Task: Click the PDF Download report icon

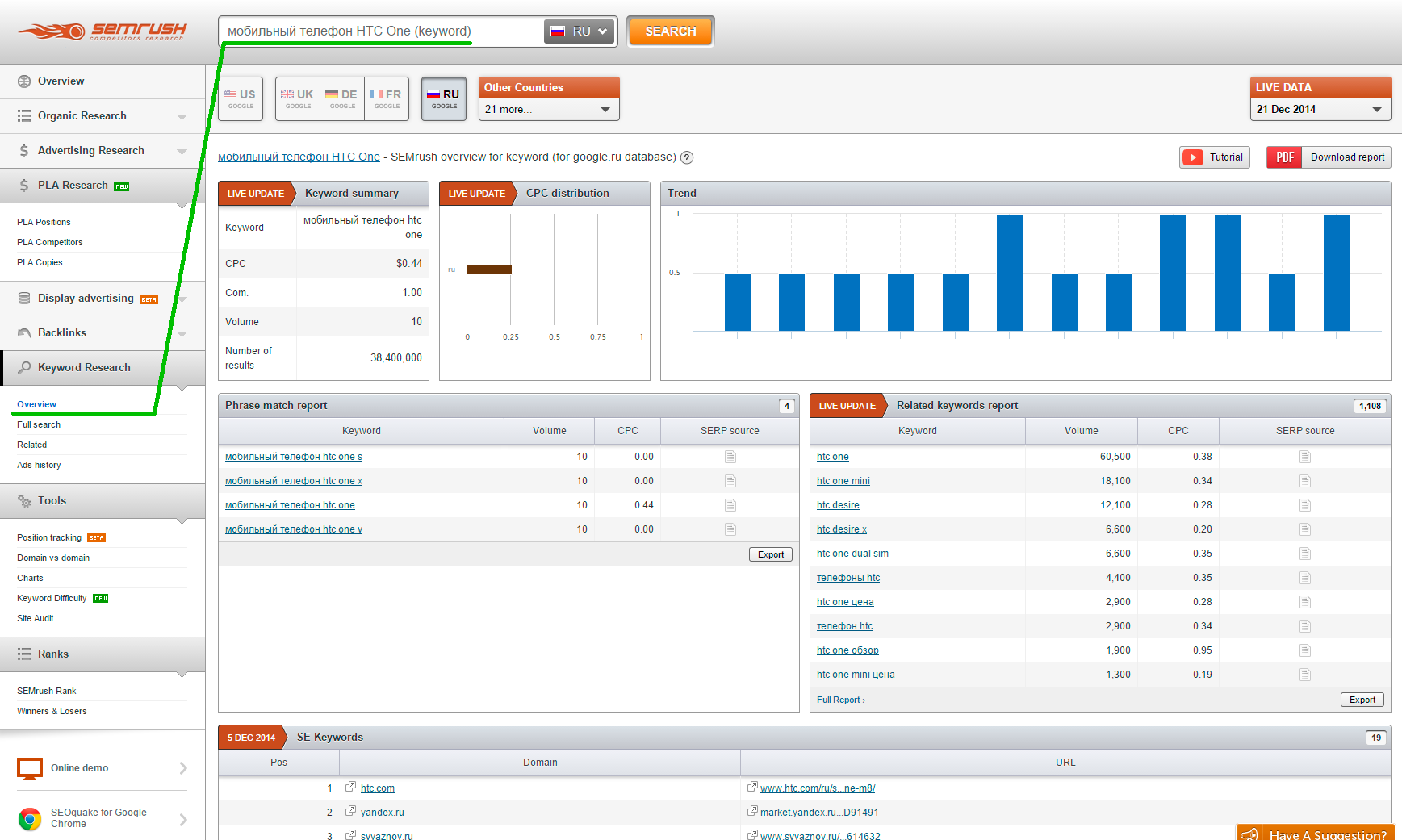Action: 1284,157
